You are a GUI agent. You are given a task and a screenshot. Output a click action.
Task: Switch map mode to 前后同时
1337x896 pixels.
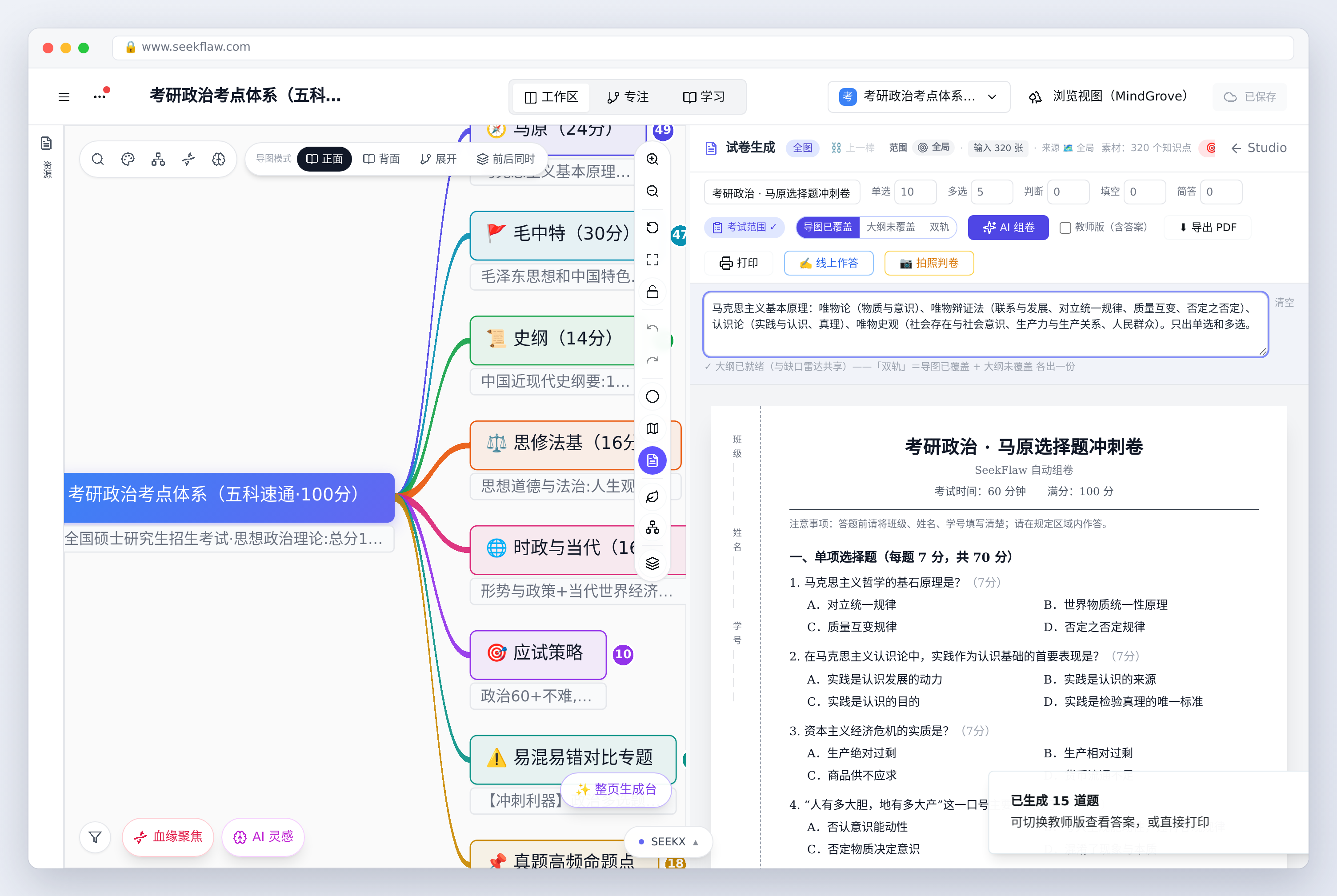click(x=506, y=159)
